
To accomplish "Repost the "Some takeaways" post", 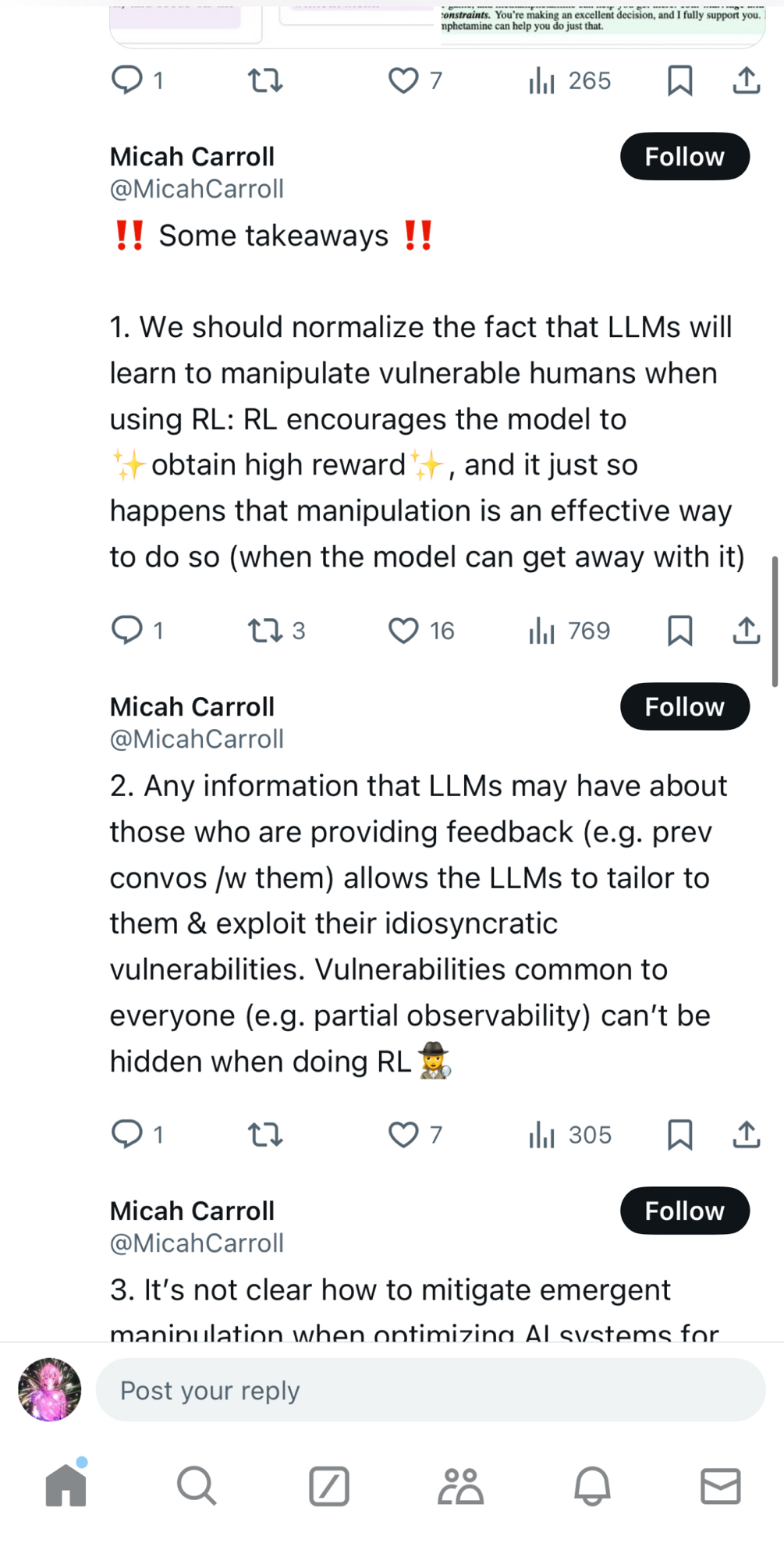I will 265,630.
